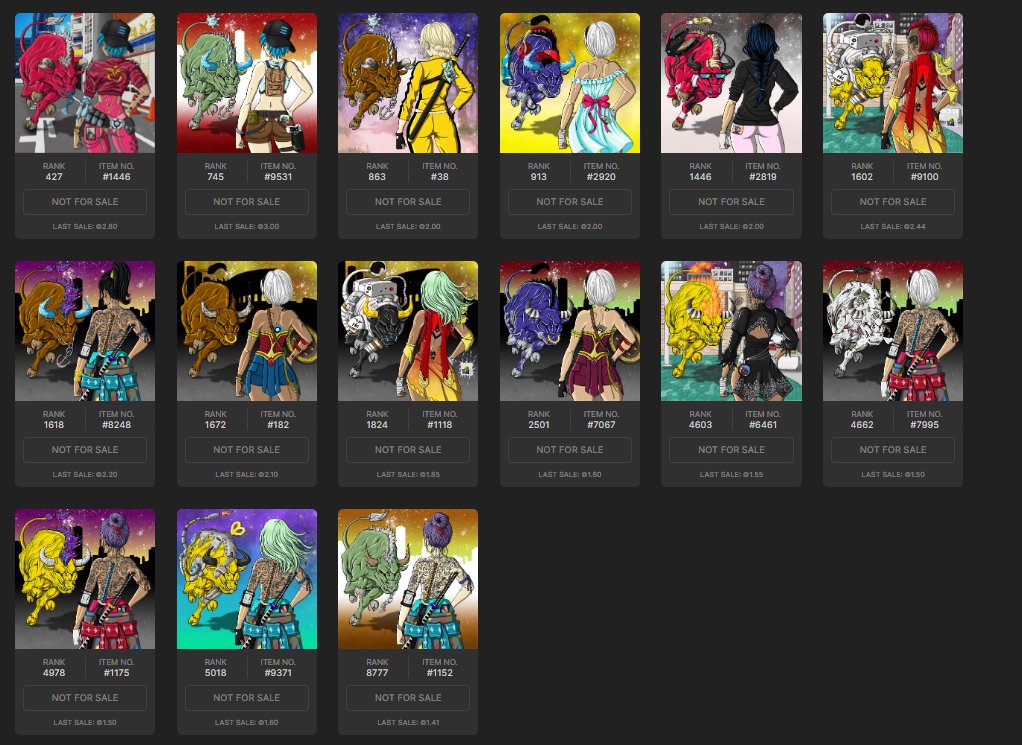Screen dimensions: 1022x745
Task: View the yellow jumpsuit artwork of item #38
Action: [x=408, y=83]
